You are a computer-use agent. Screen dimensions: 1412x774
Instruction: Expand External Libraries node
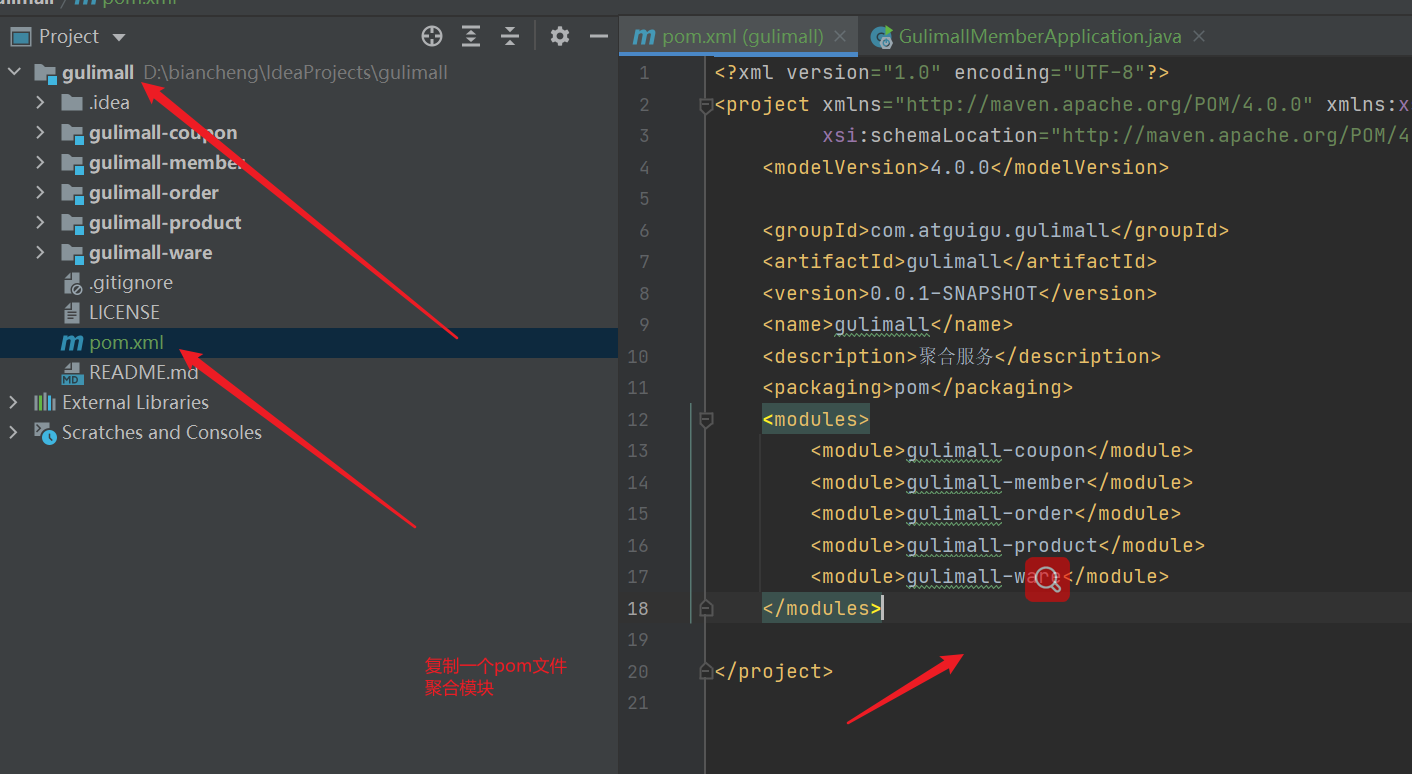tap(14, 402)
